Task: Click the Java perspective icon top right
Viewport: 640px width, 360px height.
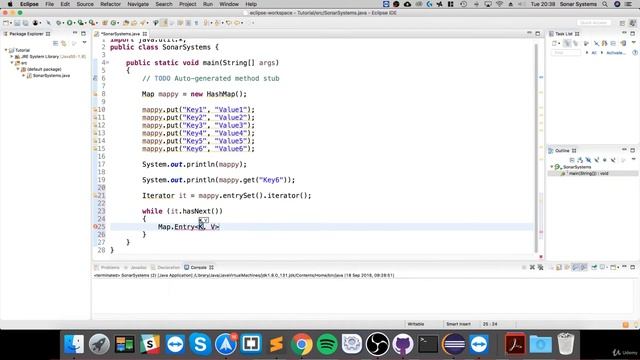Action: [633, 23]
